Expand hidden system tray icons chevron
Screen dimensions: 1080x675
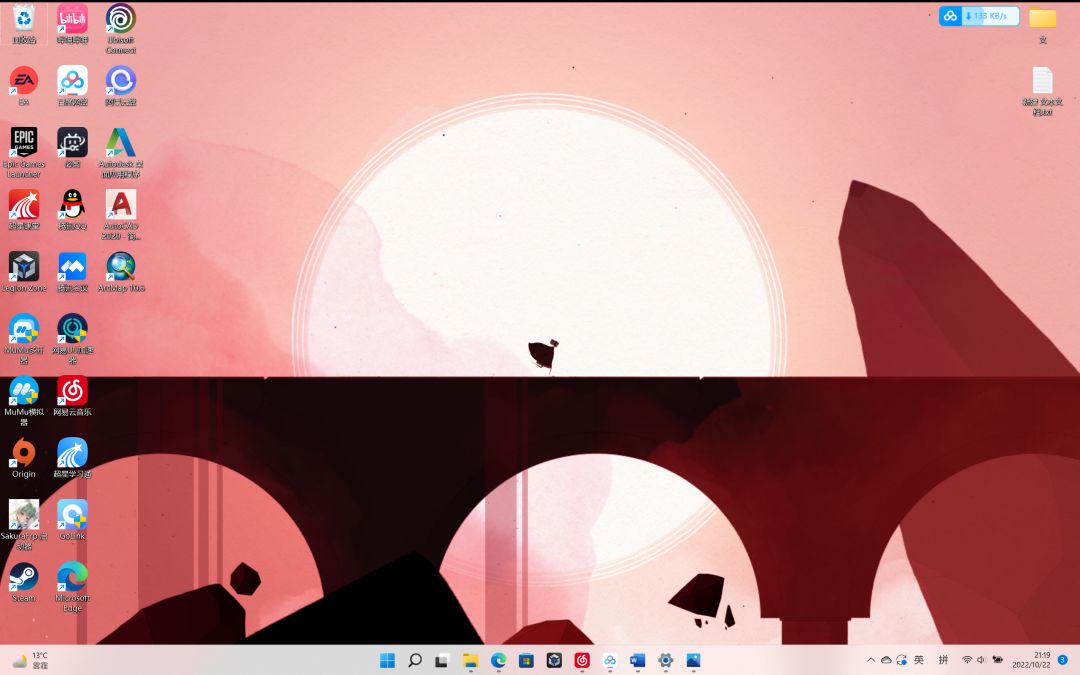pos(871,660)
